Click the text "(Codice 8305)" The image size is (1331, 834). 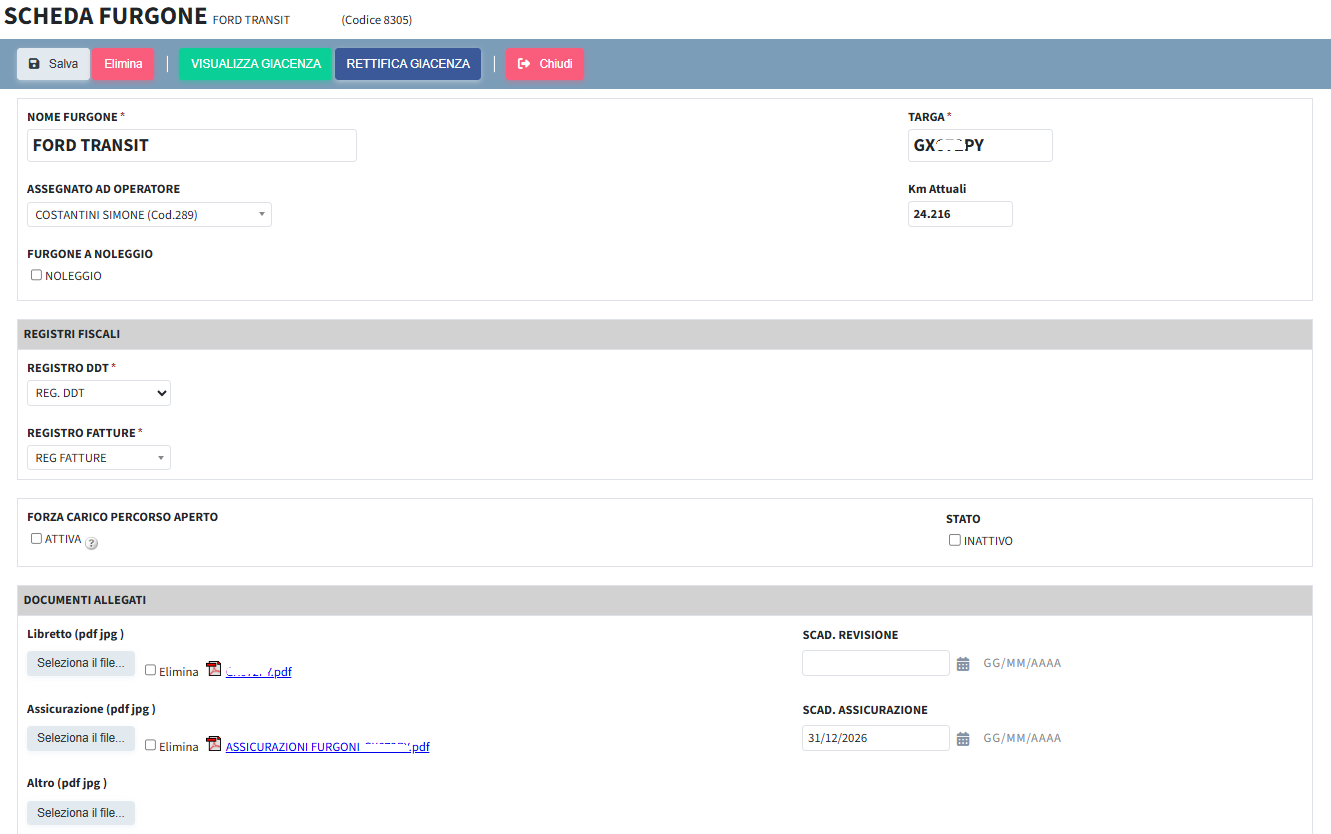[376, 20]
